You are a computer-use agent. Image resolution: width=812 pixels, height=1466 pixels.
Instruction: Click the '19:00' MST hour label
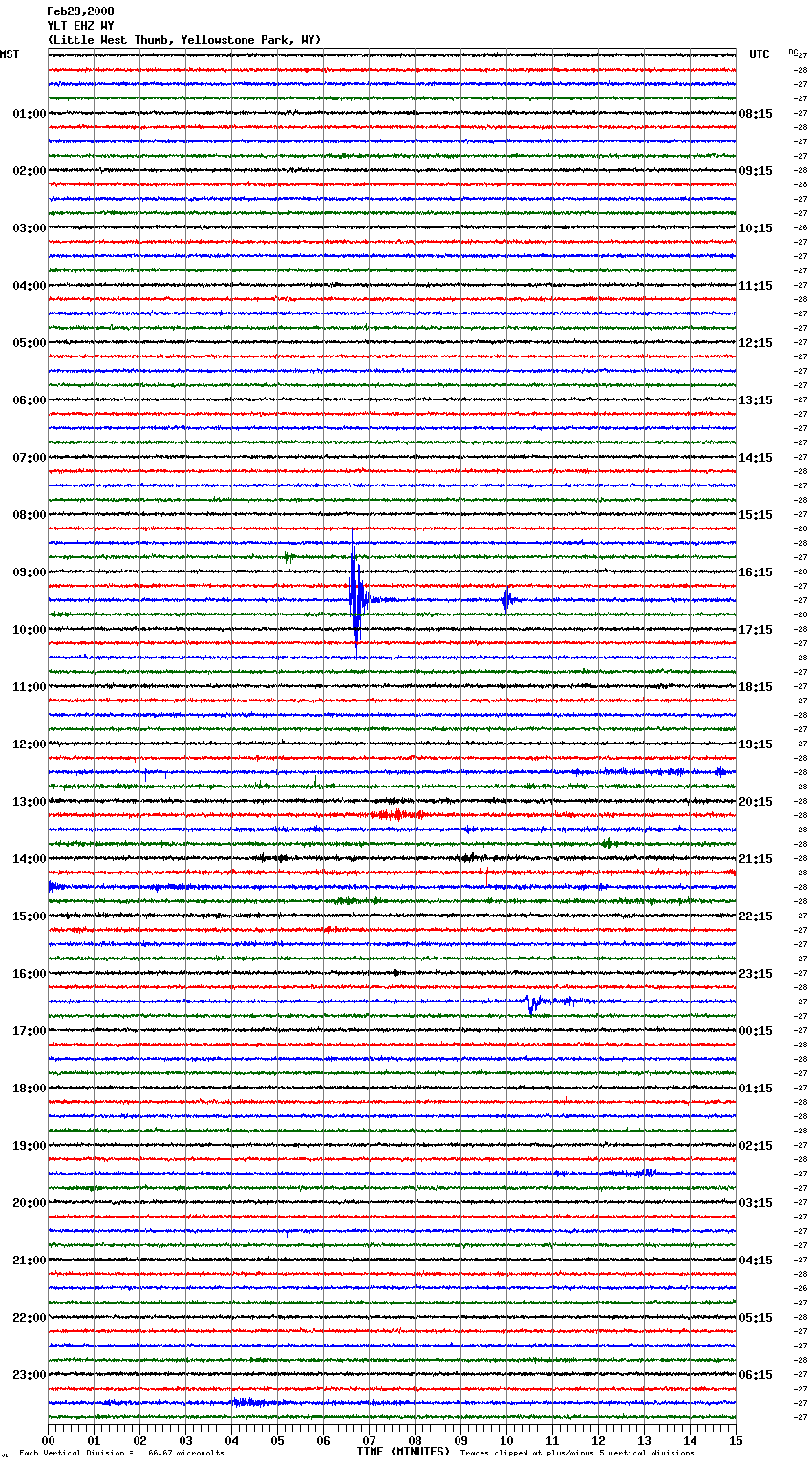30,1146
